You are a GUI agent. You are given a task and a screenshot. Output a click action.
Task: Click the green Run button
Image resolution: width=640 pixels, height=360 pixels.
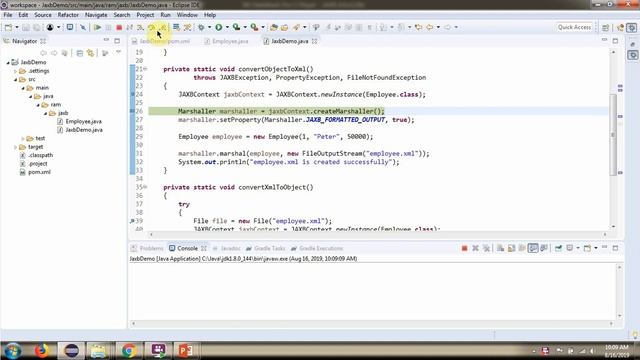[219, 27]
